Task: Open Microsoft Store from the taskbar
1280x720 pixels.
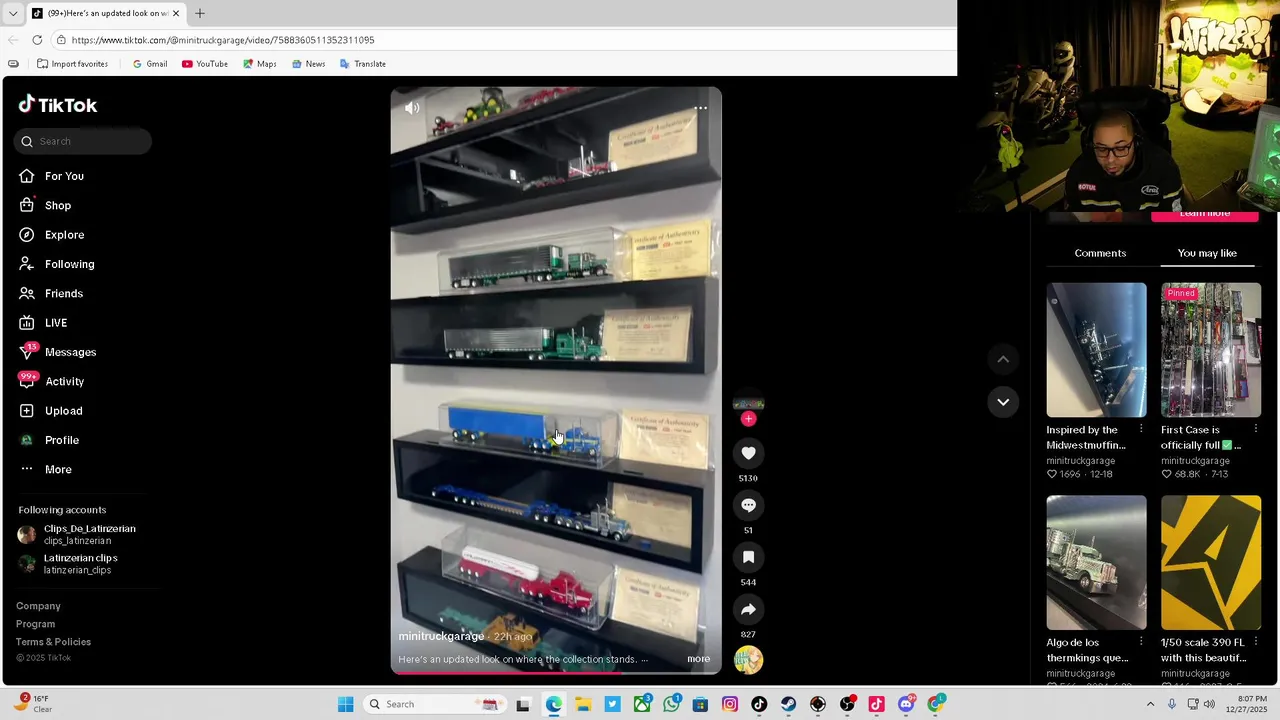Action: click(701, 704)
